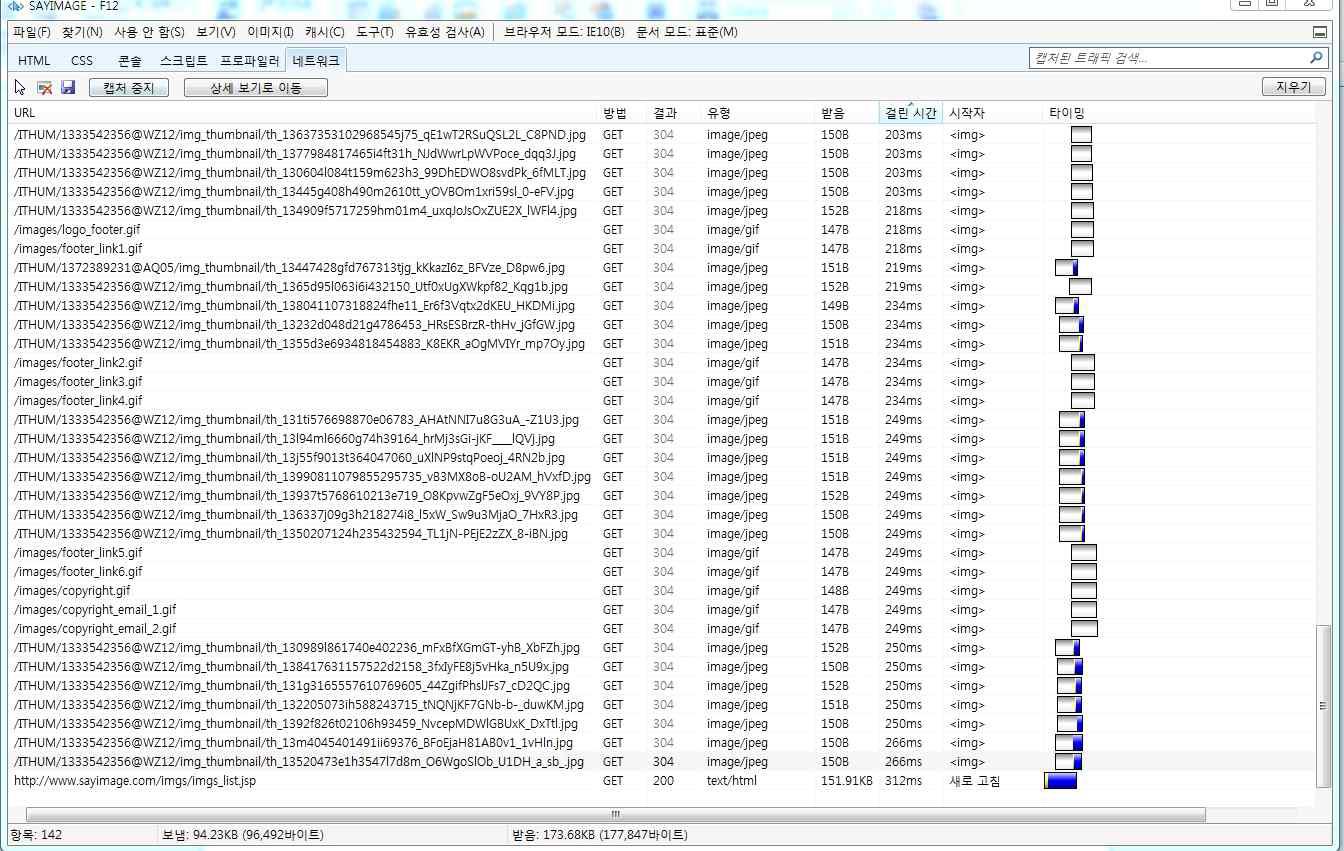Viewport: 1344px width, 851px height.
Task: Click the 받음: 173.68KB status bar entry
Action: pyautogui.click(x=600, y=835)
